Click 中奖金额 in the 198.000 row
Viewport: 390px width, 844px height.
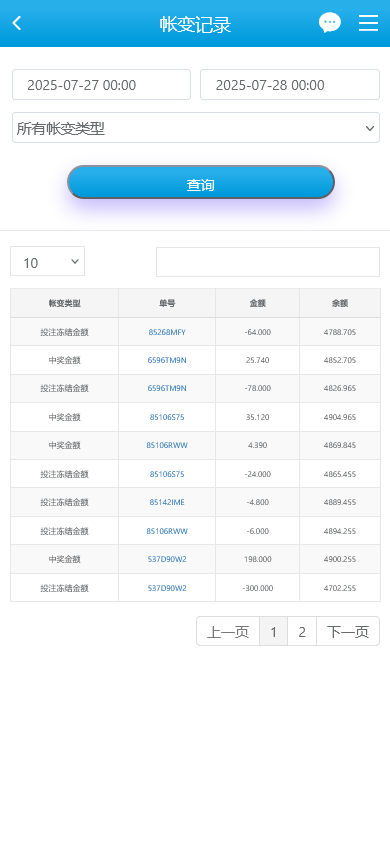pyautogui.click(x=65, y=559)
